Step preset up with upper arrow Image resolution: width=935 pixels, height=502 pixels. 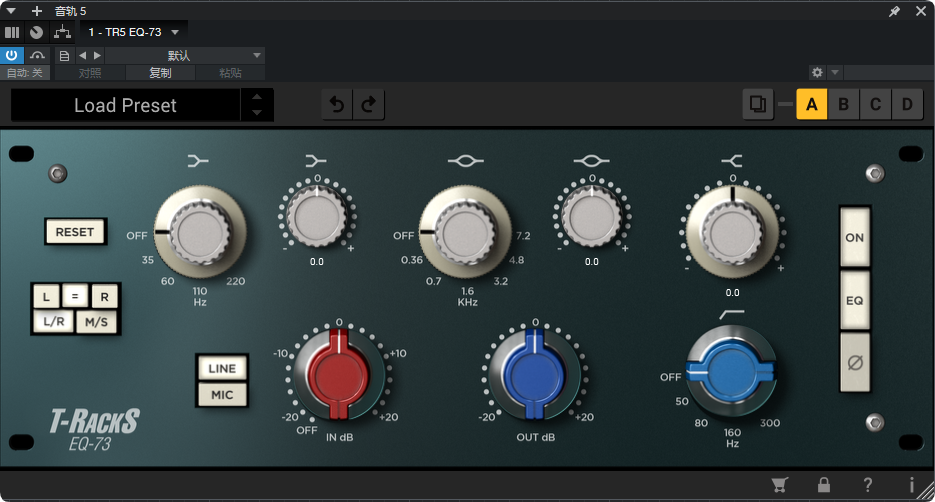click(x=257, y=97)
